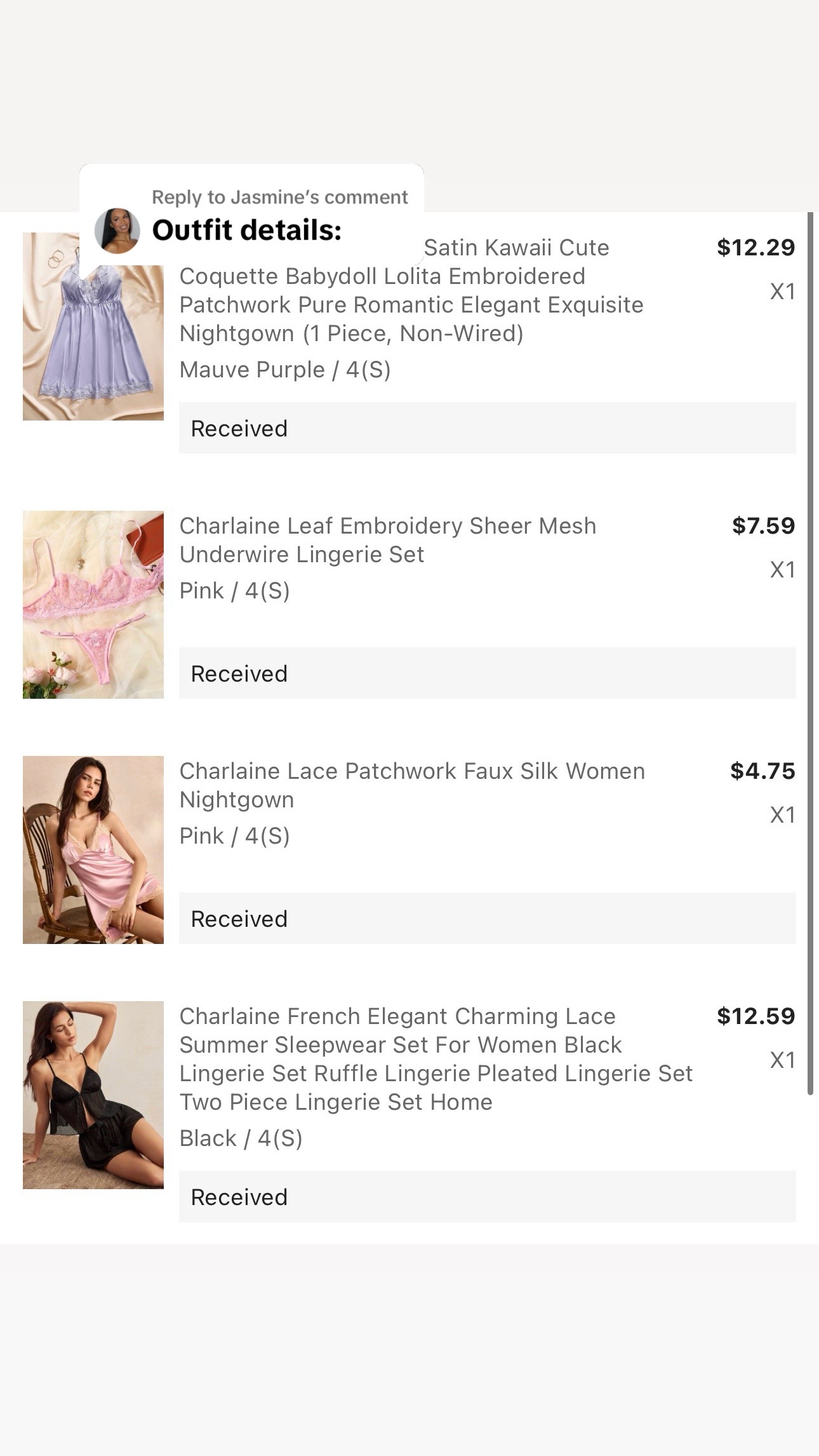Open the pink faux silk nightgown thumbnail

[x=93, y=850]
